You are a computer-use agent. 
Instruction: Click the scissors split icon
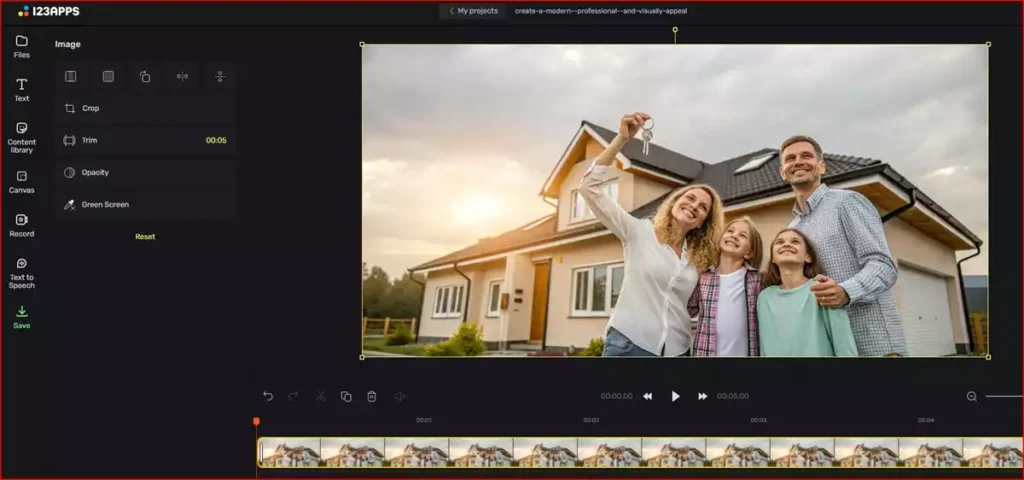(x=320, y=396)
